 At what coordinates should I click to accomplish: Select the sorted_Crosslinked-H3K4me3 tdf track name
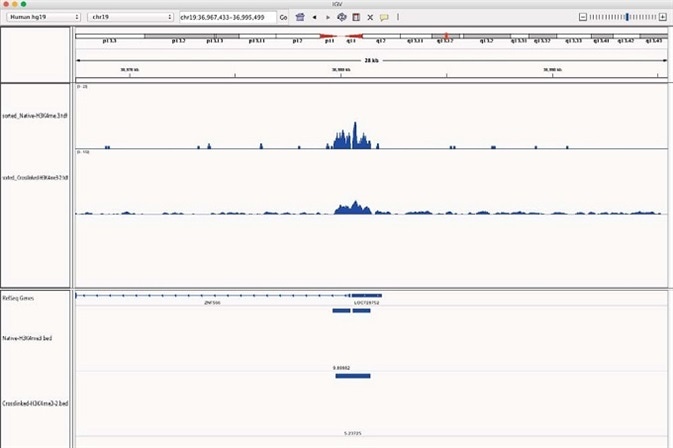coord(35,178)
